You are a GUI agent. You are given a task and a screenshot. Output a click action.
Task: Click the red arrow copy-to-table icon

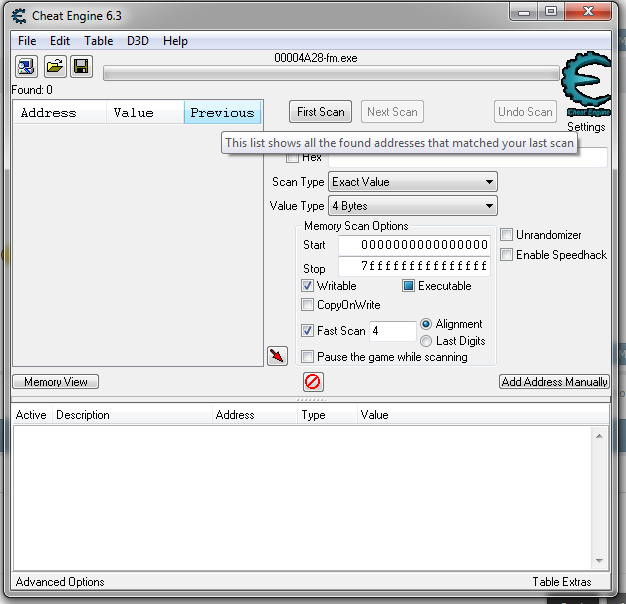point(277,356)
